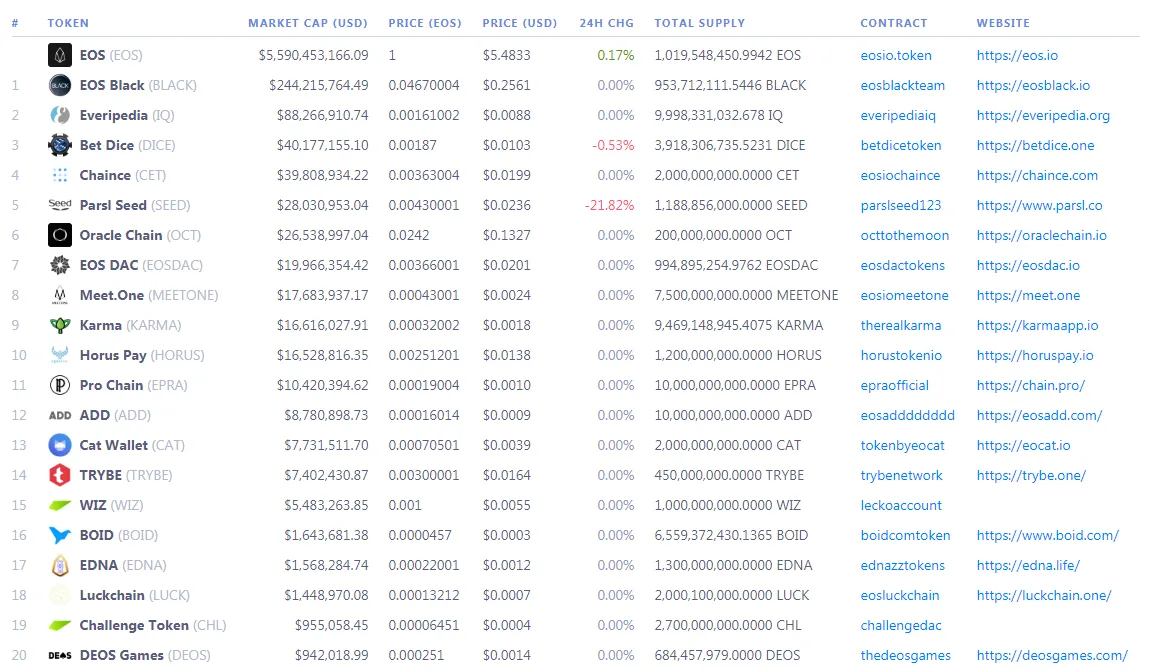The height and width of the screenshot is (670, 1150).
Task: Click EOS 0.17% change value
Action: coord(615,55)
